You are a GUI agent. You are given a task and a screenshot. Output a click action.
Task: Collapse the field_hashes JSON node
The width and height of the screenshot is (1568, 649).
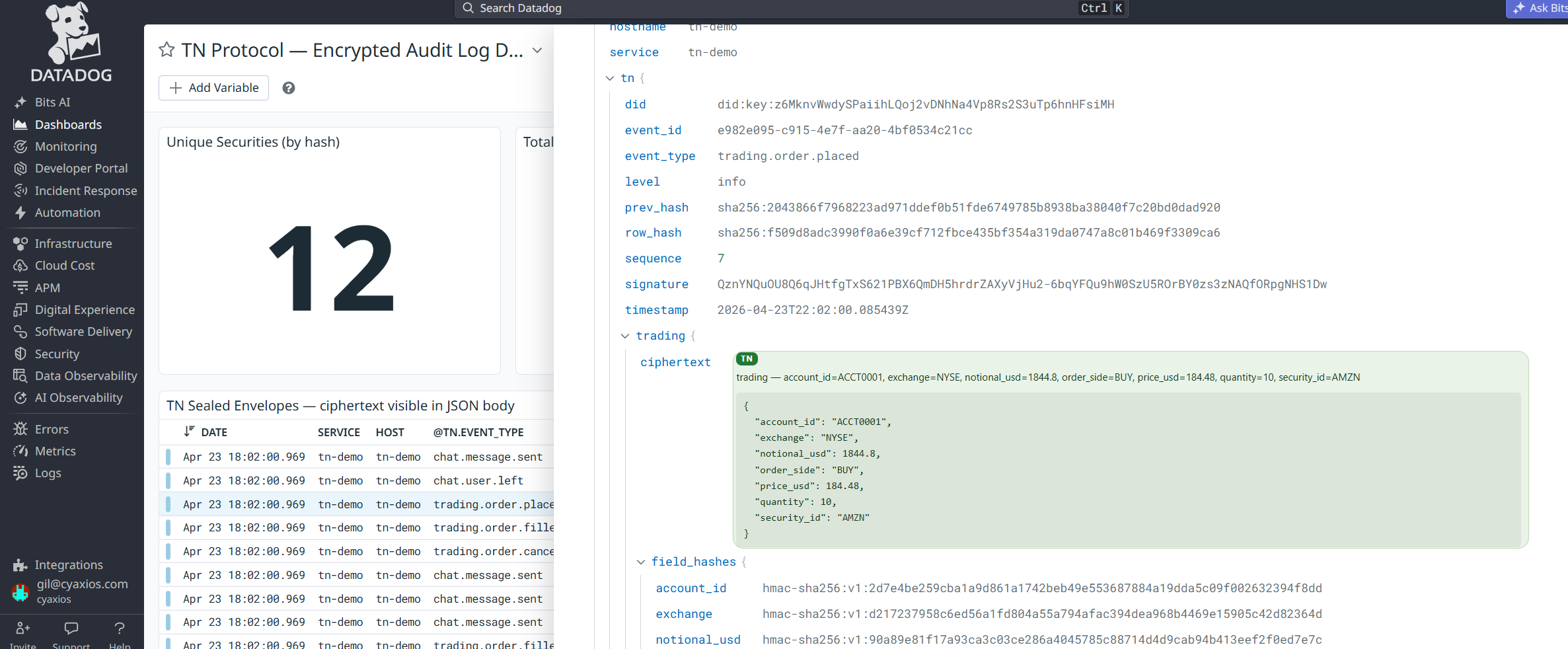[x=640, y=562]
